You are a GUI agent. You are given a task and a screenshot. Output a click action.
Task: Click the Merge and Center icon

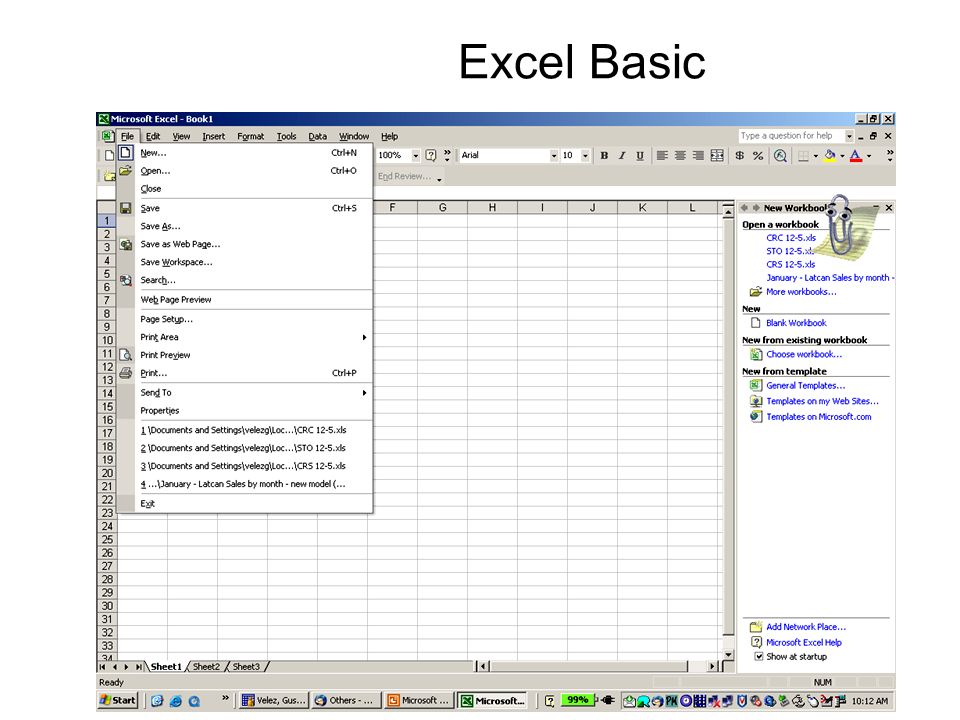[717, 156]
